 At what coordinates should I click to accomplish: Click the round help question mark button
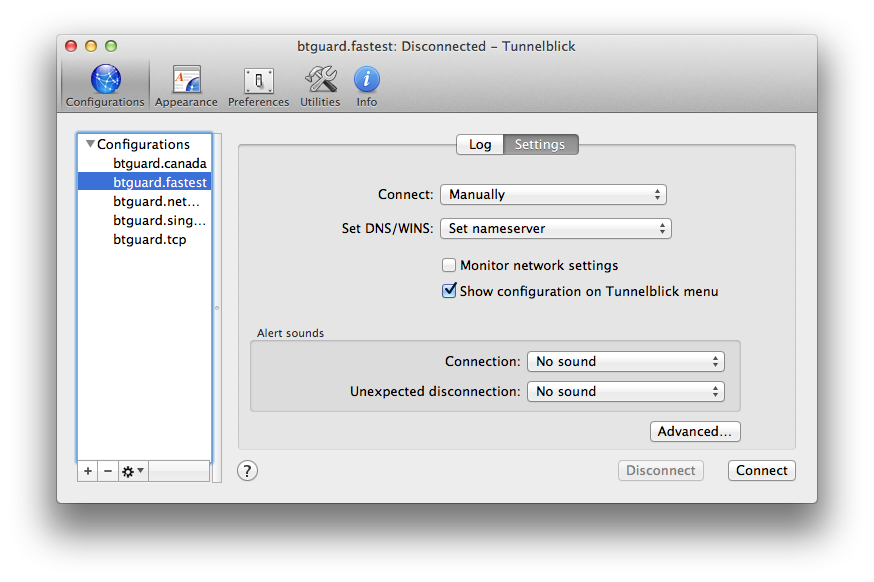[248, 471]
